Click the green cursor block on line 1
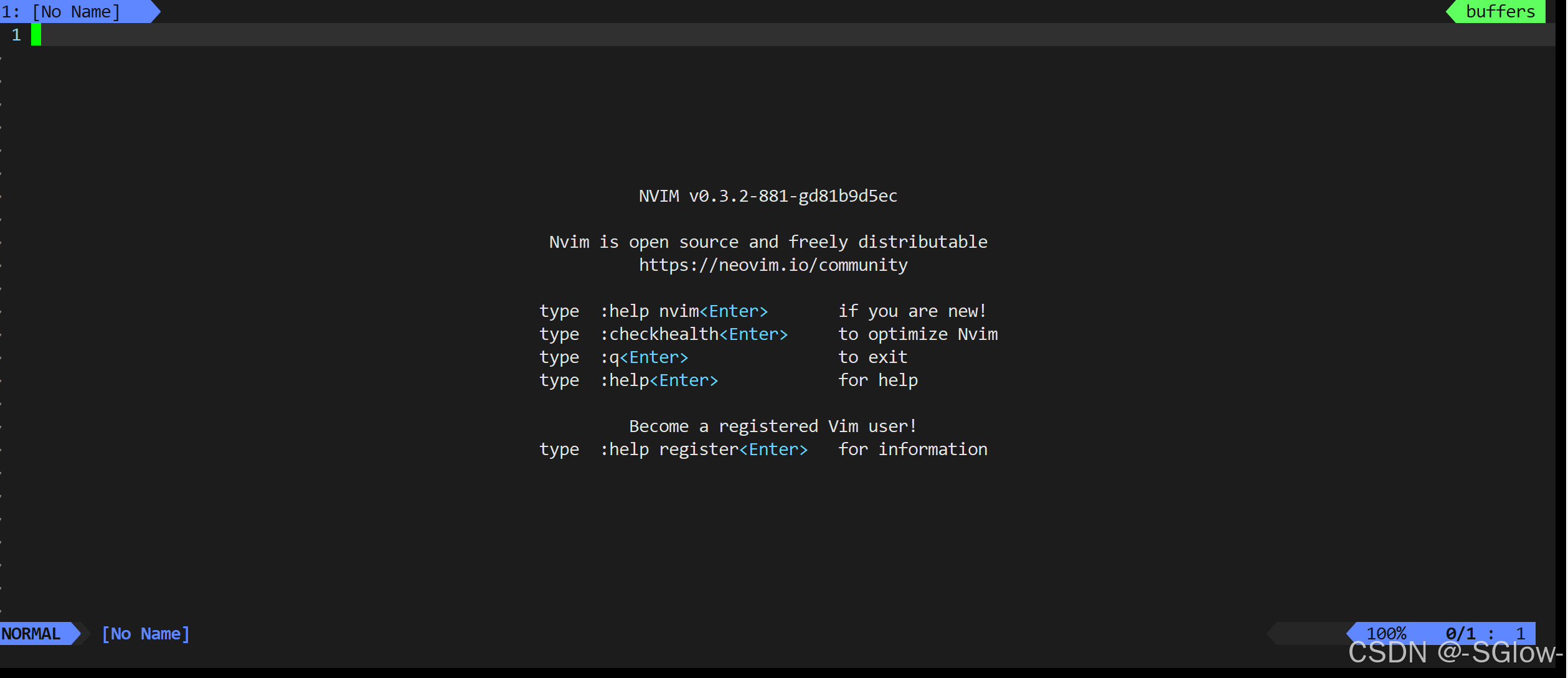 [x=36, y=35]
